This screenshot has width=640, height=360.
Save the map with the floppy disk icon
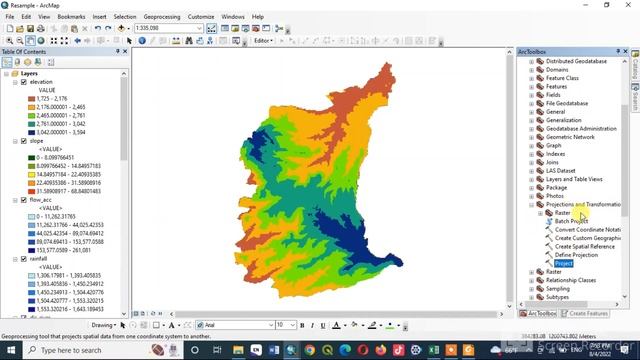tap(30, 29)
